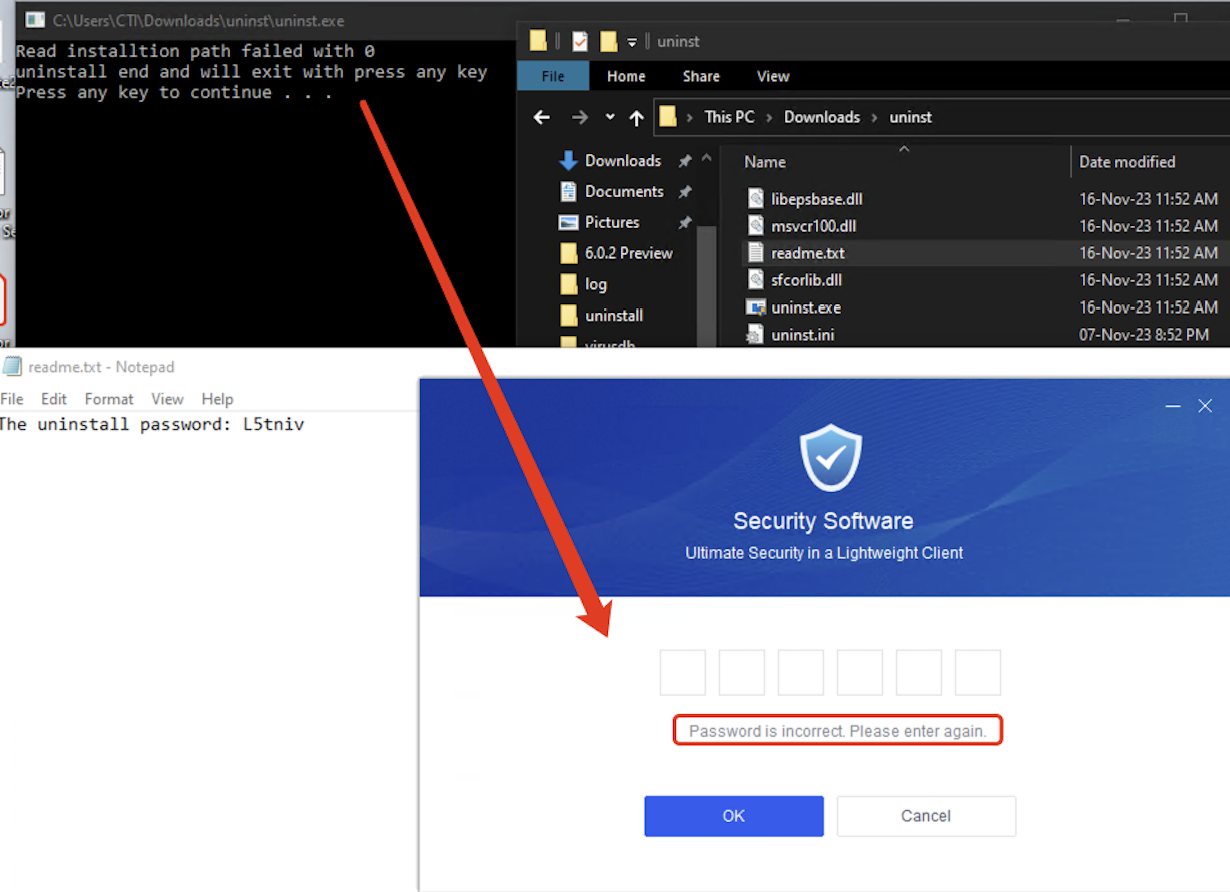Image resolution: width=1230 pixels, height=892 pixels.
Task: Open the Customize Quick Access Toolbar dropdown
Action: click(x=632, y=42)
